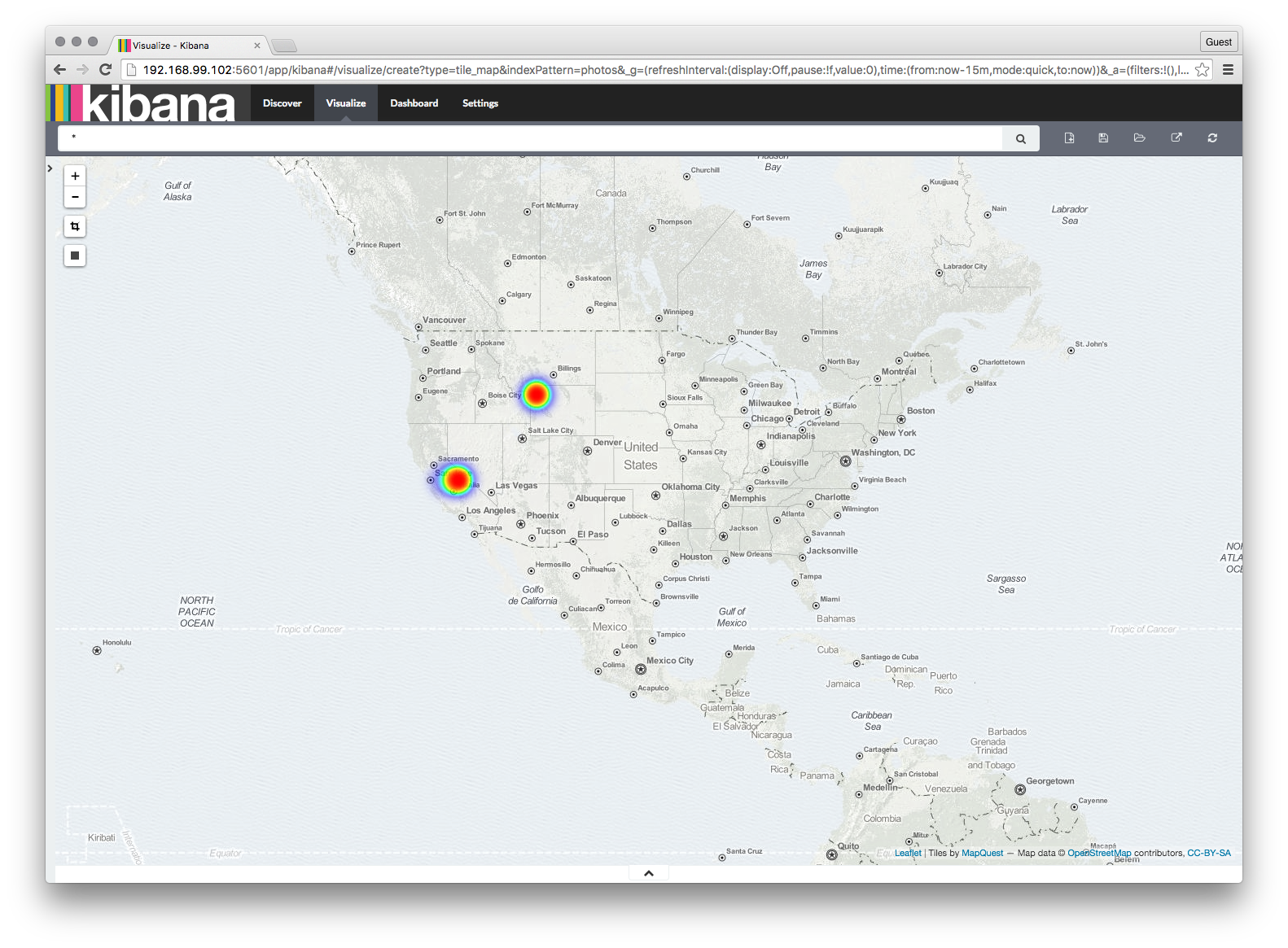The height and width of the screenshot is (948, 1288).
Task: Click the Gulf of Alaska label
Action: [x=177, y=191]
